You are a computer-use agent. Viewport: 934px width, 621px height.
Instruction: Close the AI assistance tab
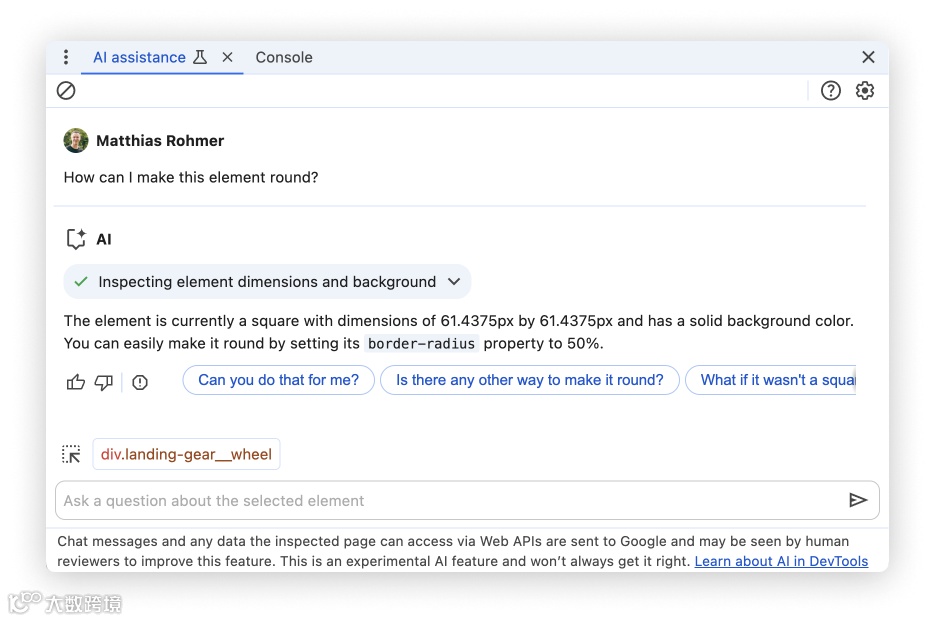228,57
